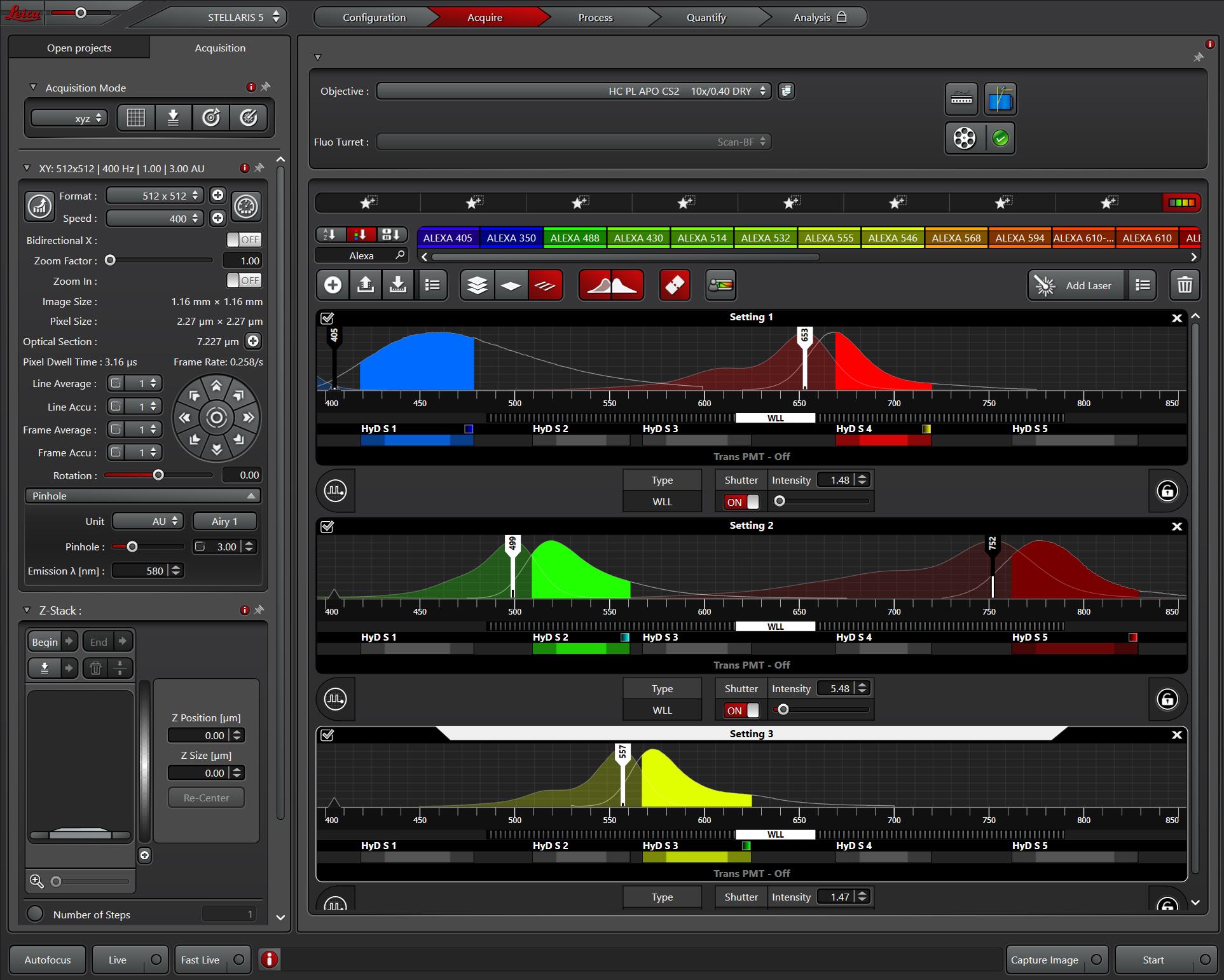This screenshot has height=980, width=1224.
Task: Select the single layer sequential mode icon
Action: tap(511, 285)
